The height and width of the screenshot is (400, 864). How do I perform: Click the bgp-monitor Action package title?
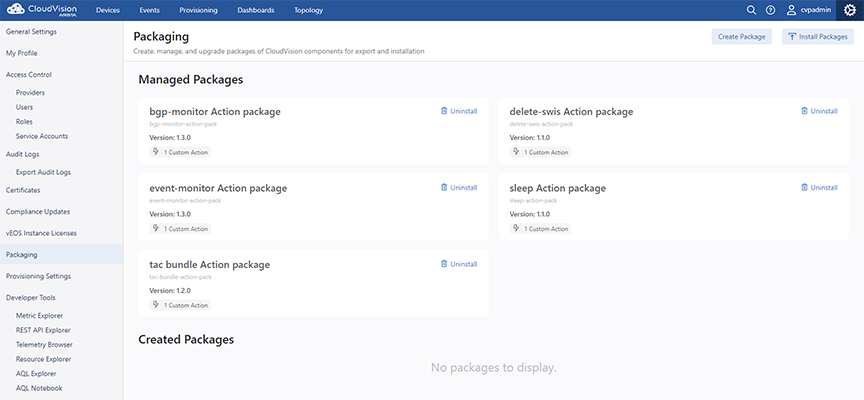click(215, 112)
